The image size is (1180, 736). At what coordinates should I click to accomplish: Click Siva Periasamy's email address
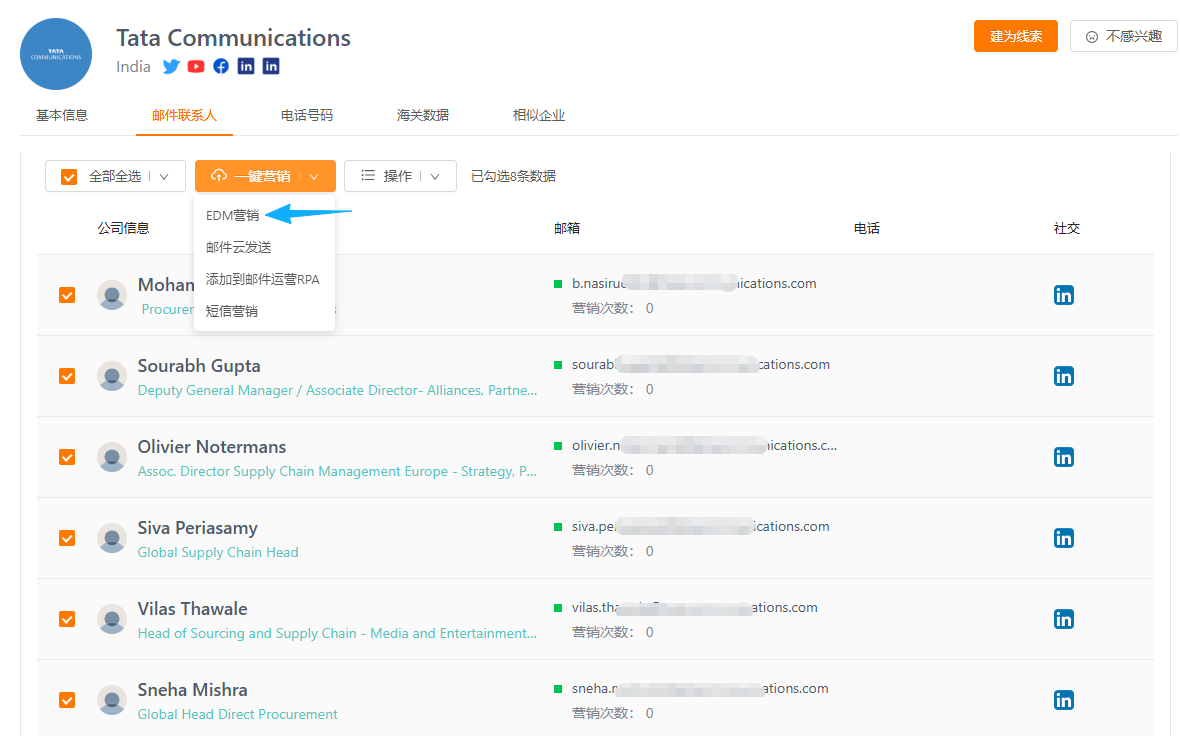coord(701,526)
